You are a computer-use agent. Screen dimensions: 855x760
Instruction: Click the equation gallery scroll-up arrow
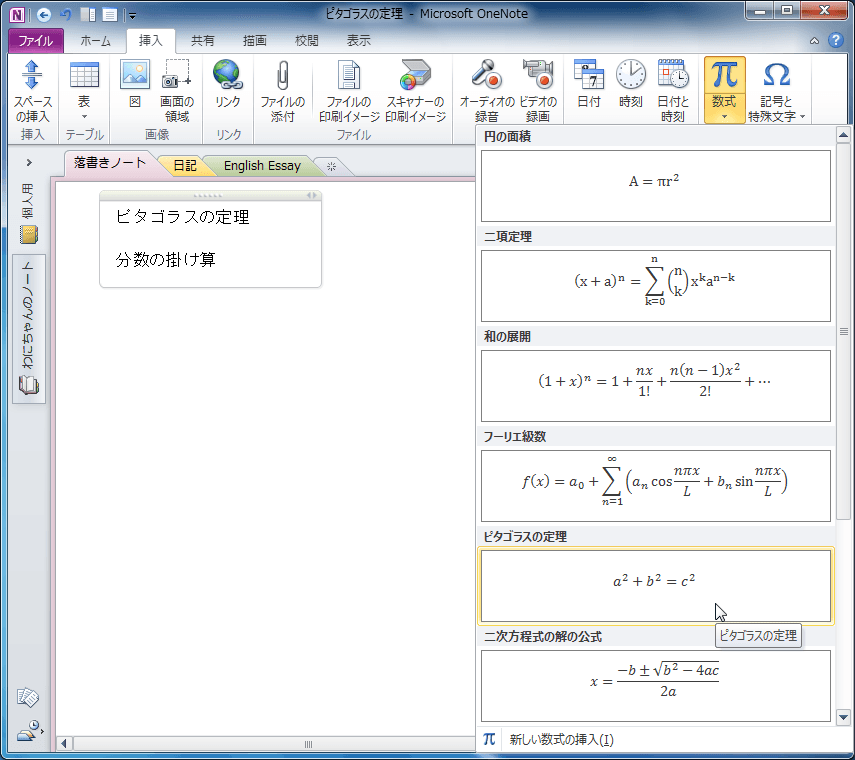point(843,134)
